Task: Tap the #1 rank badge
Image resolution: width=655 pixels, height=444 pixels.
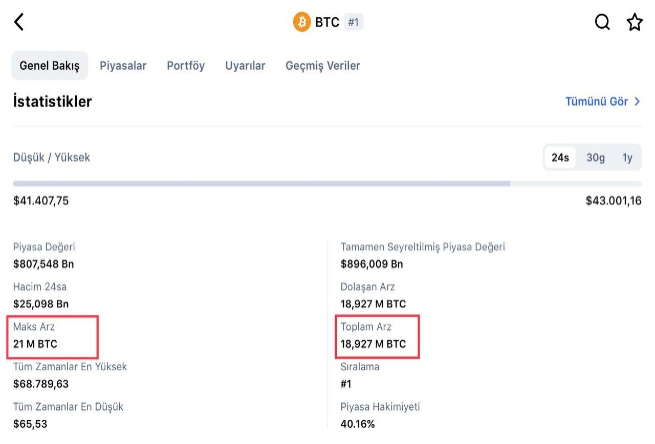Action: click(x=353, y=22)
